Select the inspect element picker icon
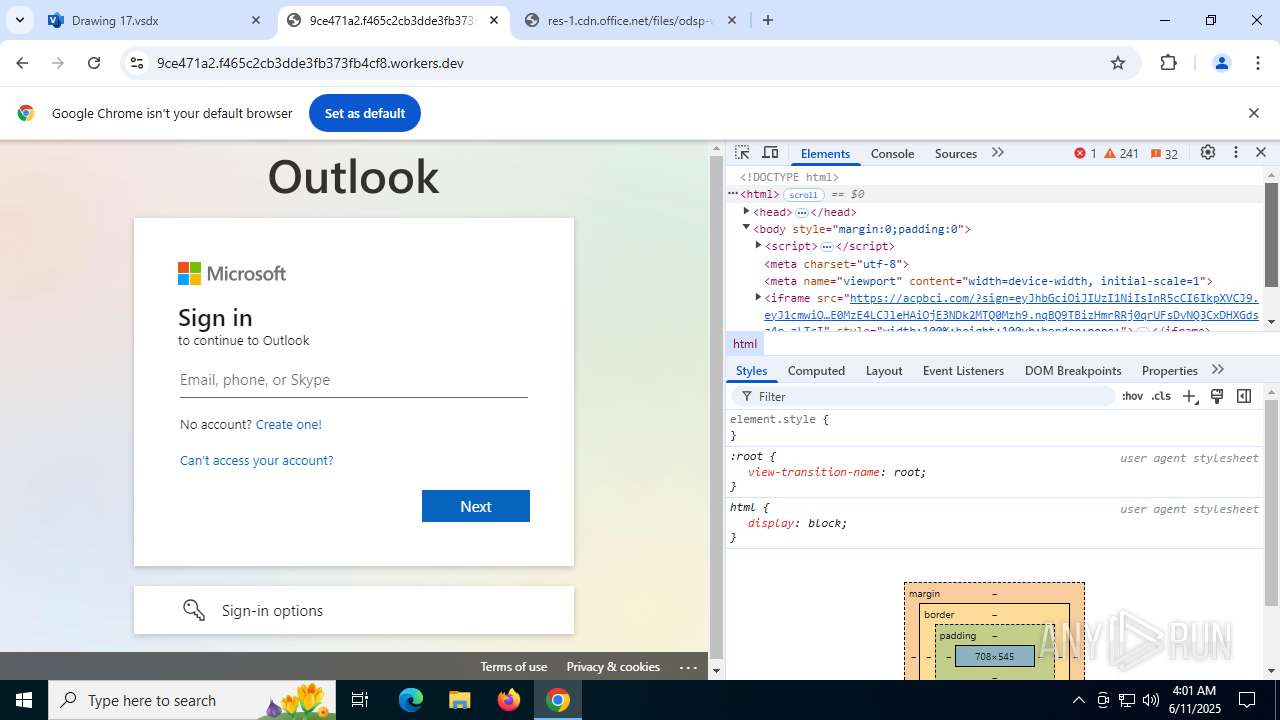 coord(742,153)
